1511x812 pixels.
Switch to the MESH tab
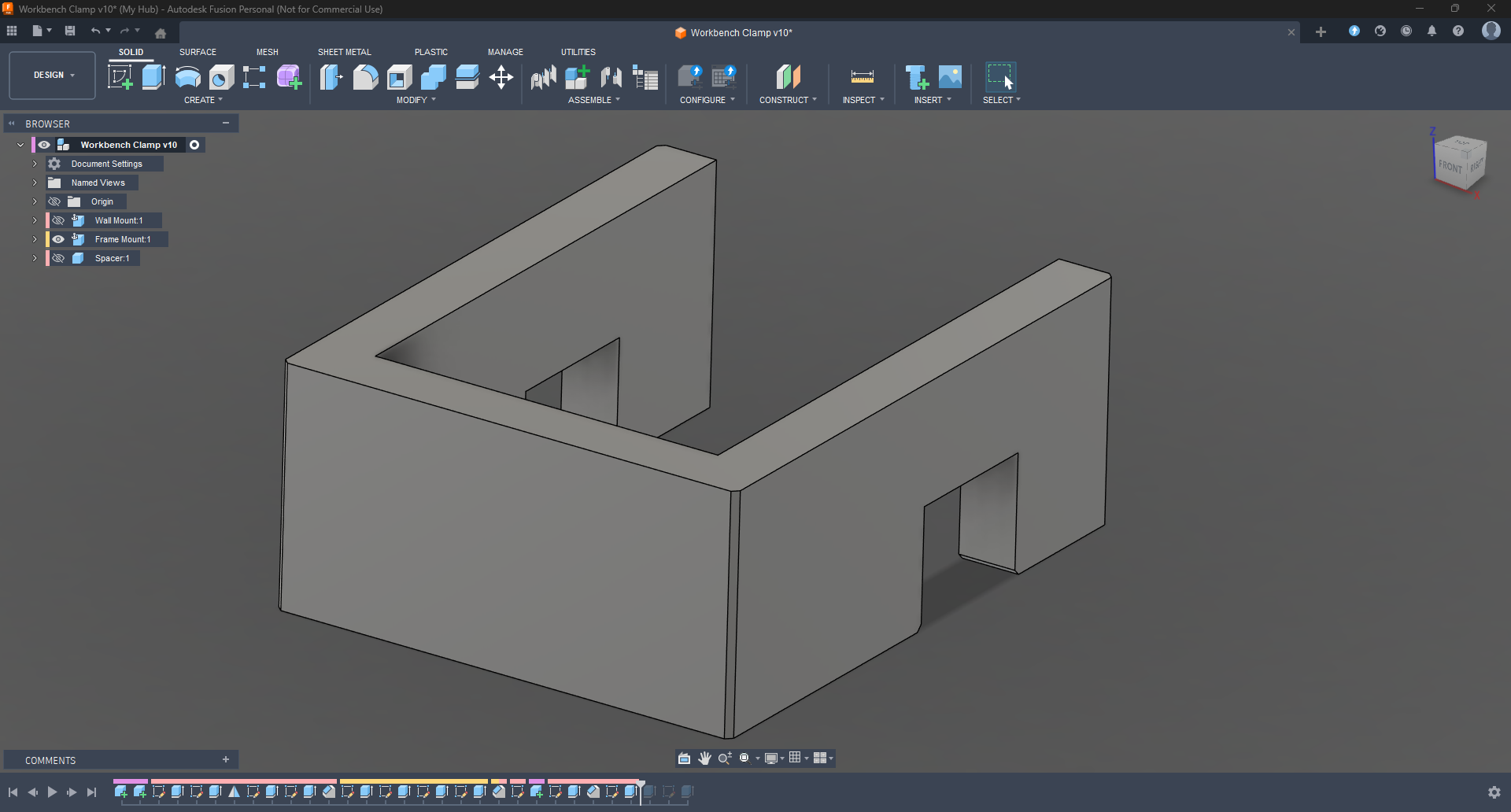pyautogui.click(x=267, y=52)
